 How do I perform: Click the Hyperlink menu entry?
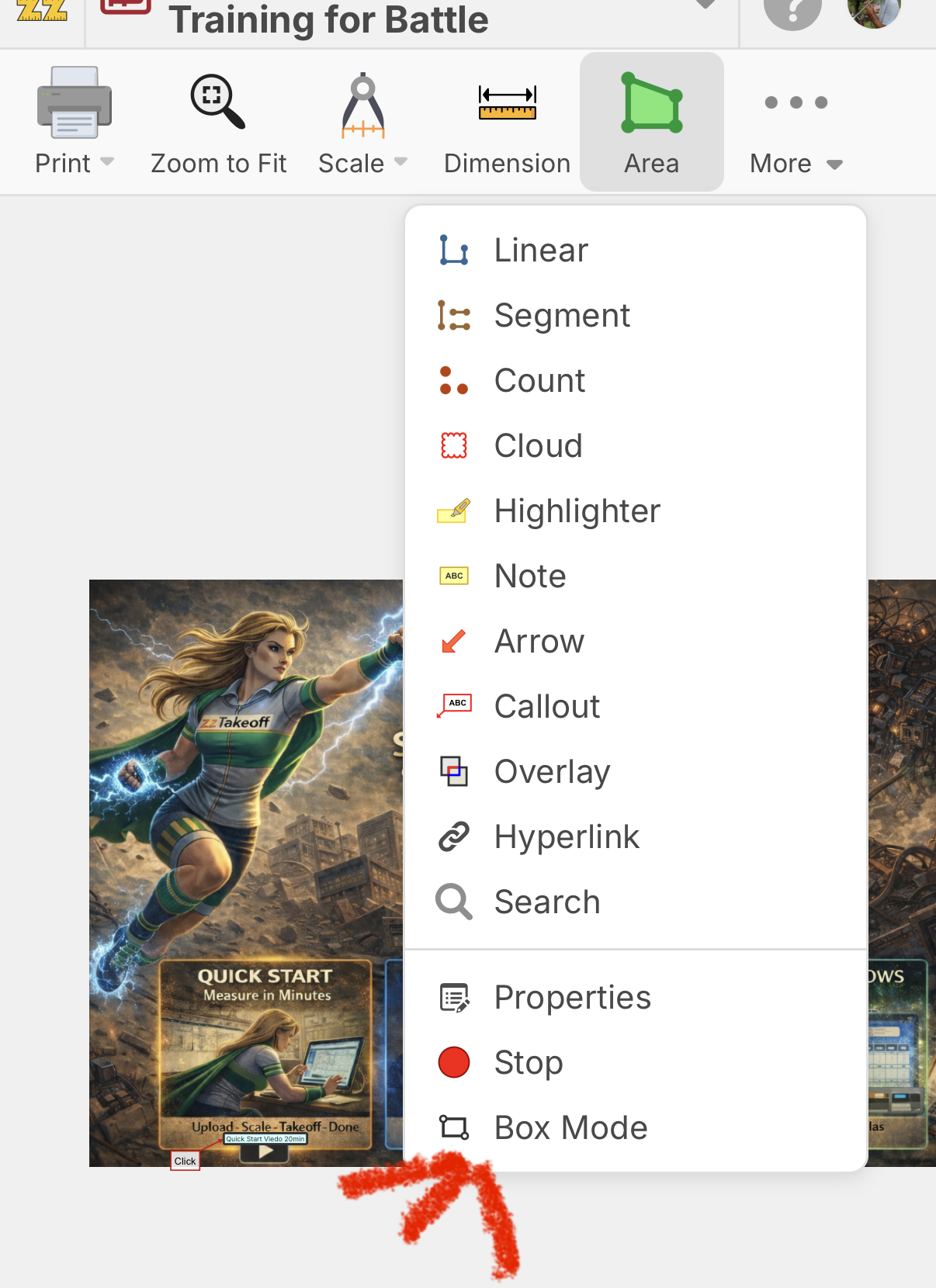point(567,837)
